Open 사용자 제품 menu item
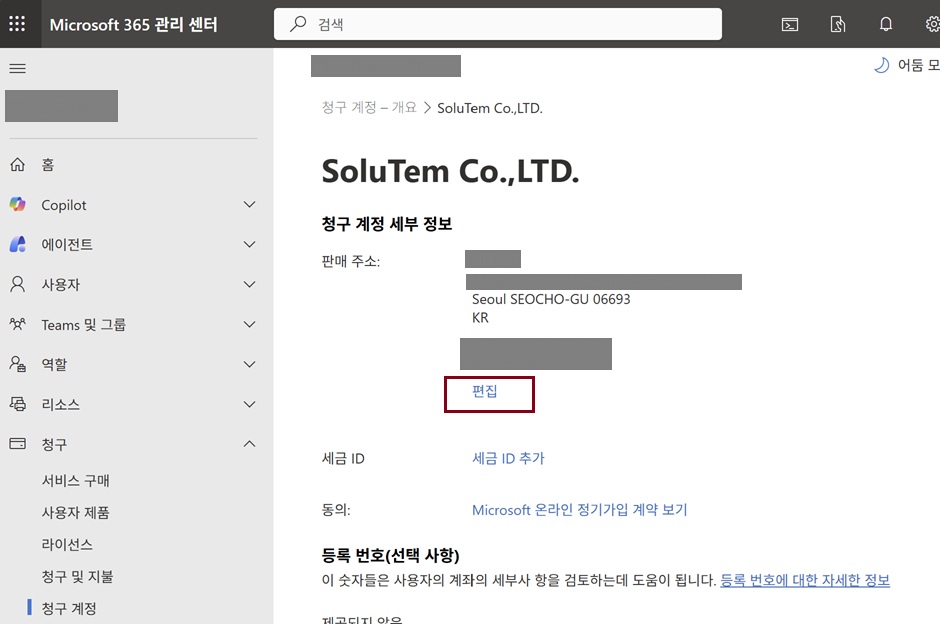 pyautogui.click(x=76, y=513)
